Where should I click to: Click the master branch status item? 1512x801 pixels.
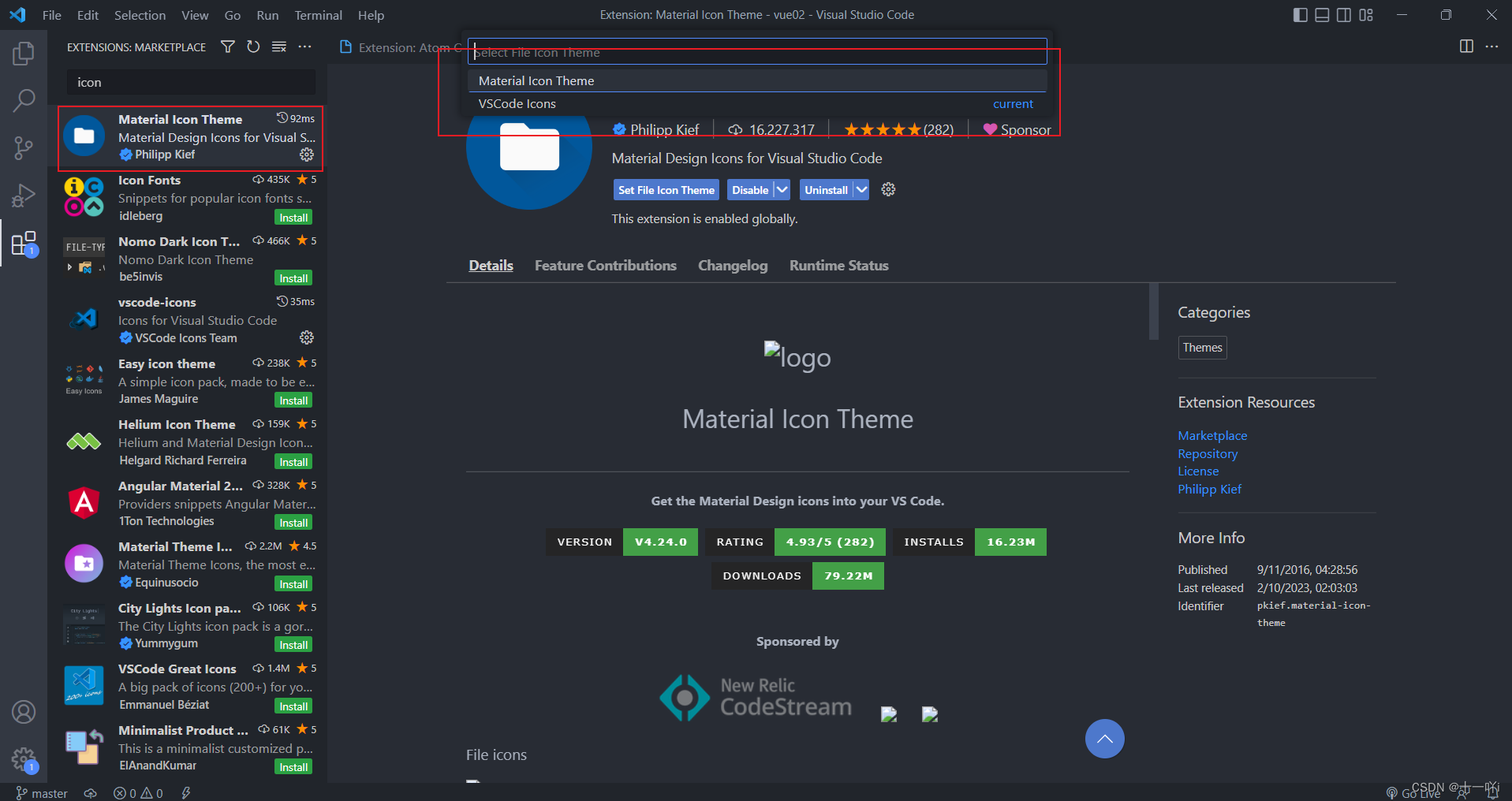pyautogui.click(x=42, y=793)
